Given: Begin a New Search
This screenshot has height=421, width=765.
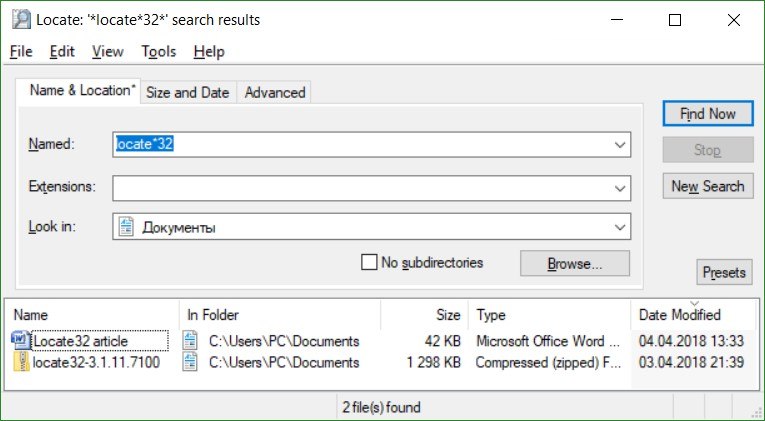Looking at the screenshot, I should point(708,186).
